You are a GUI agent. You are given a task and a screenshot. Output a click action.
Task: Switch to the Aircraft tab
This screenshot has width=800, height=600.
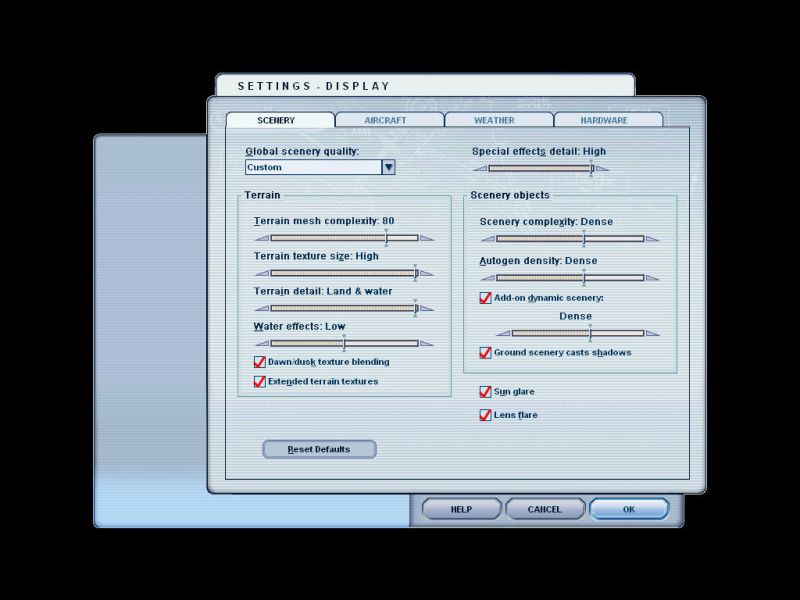[389, 120]
